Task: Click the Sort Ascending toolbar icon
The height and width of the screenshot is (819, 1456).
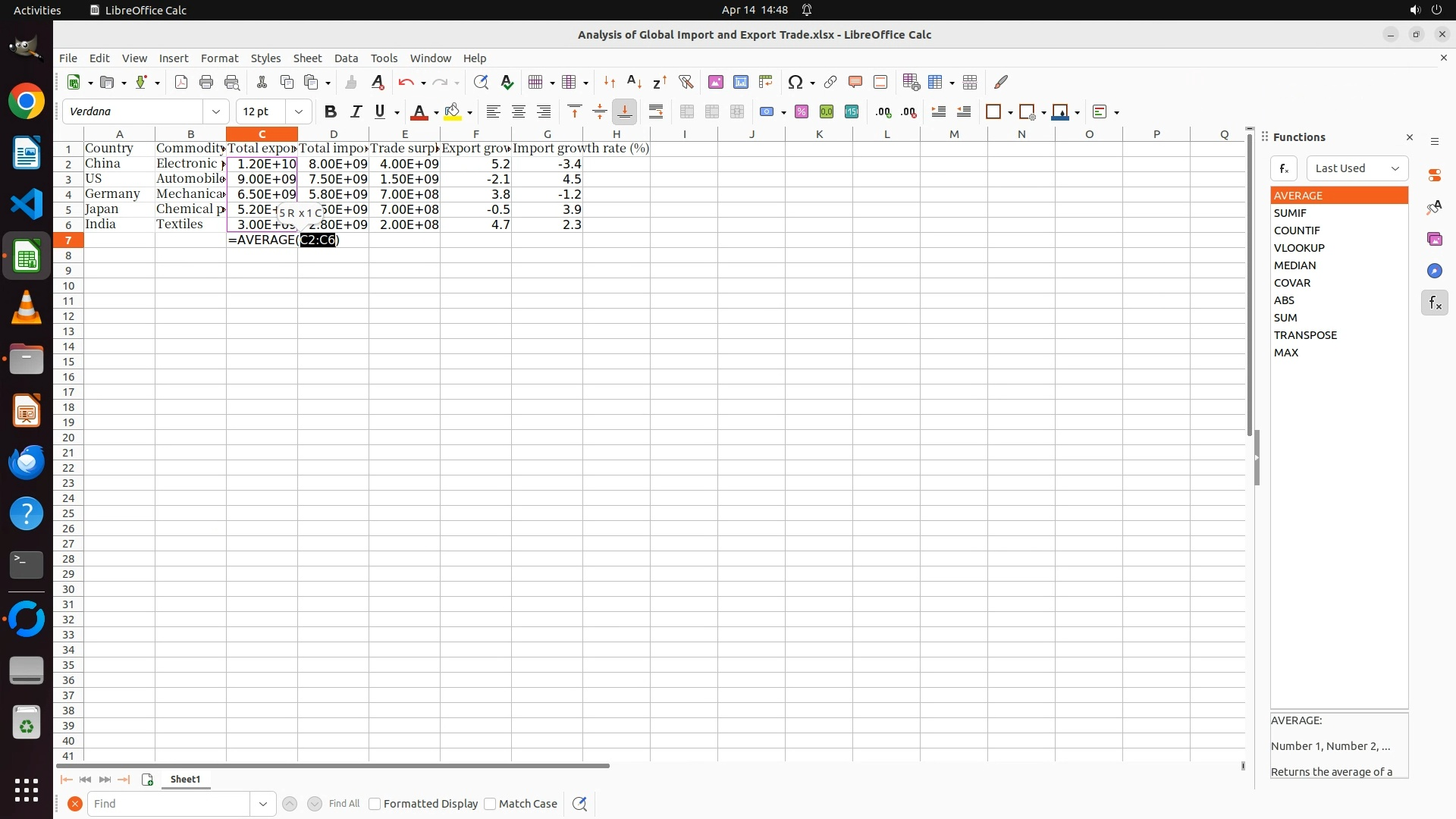Action: coord(635,82)
